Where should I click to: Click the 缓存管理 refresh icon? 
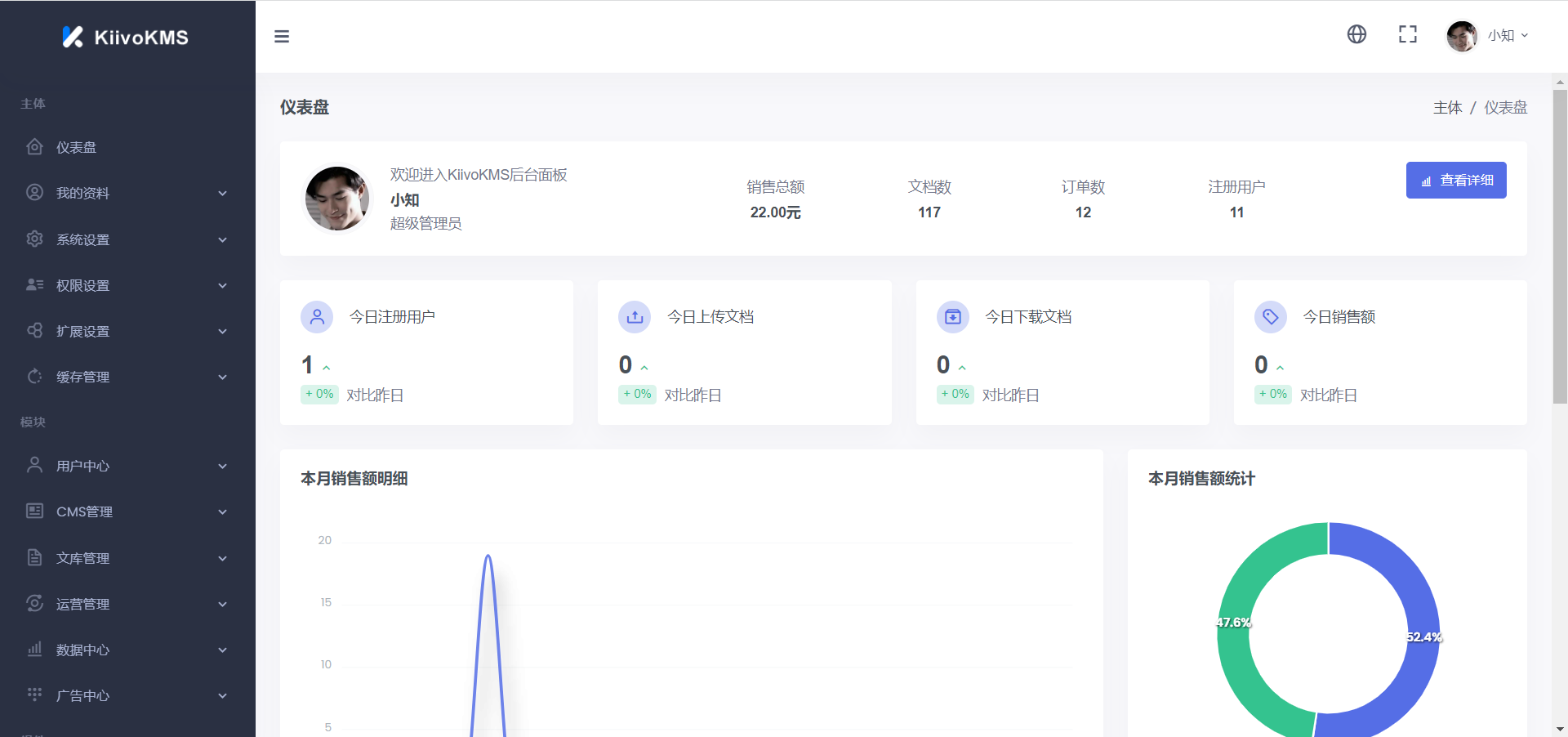(34, 376)
